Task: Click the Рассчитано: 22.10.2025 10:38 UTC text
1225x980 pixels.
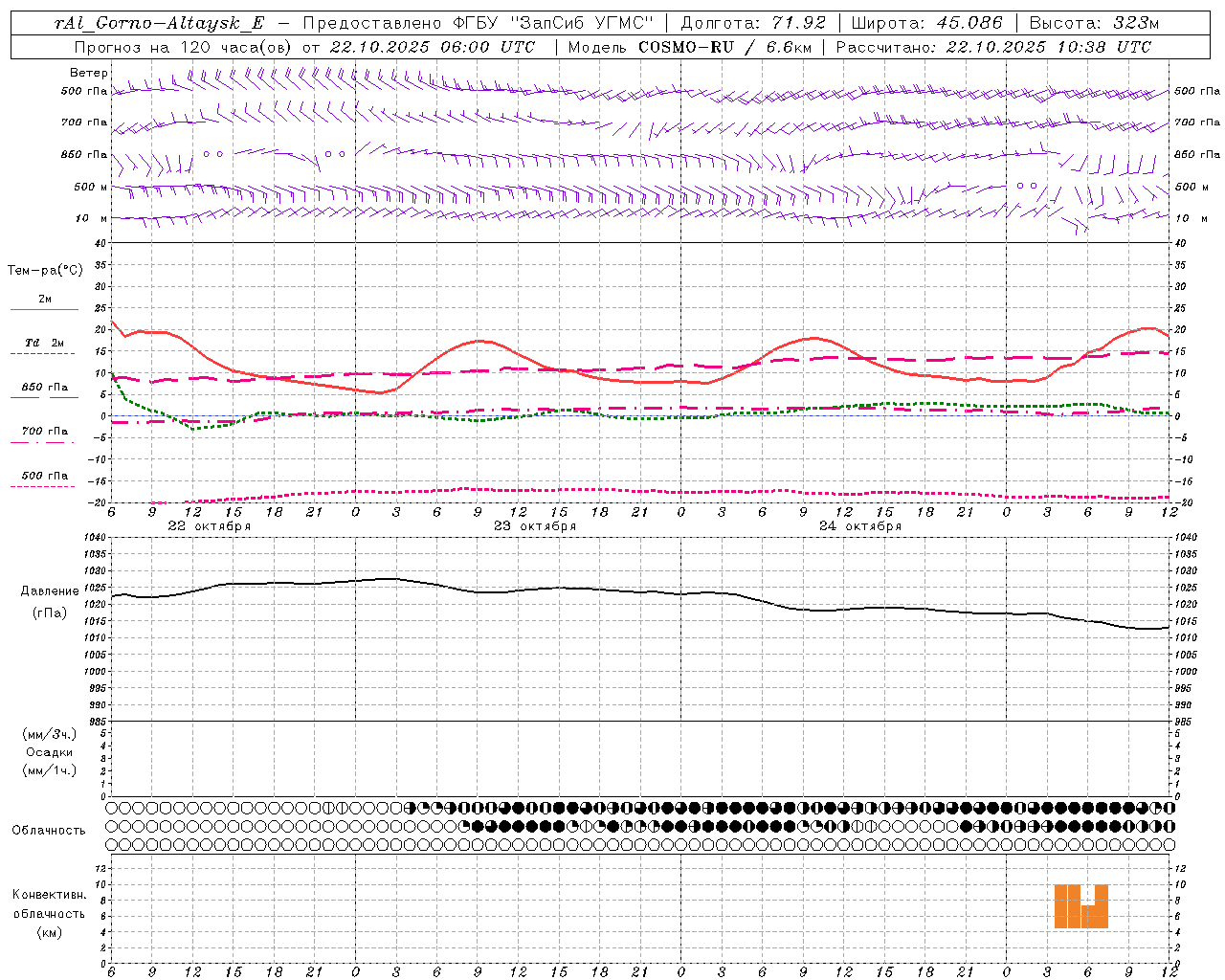Action: coord(993,47)
